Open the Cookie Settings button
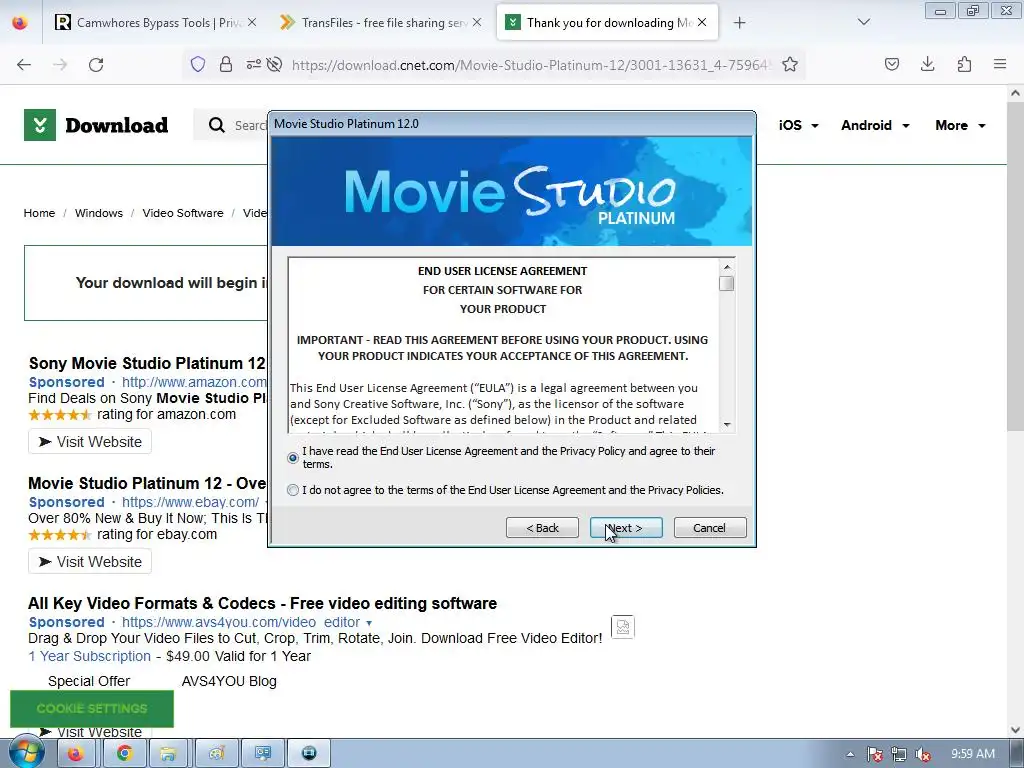 click(92, 709)
